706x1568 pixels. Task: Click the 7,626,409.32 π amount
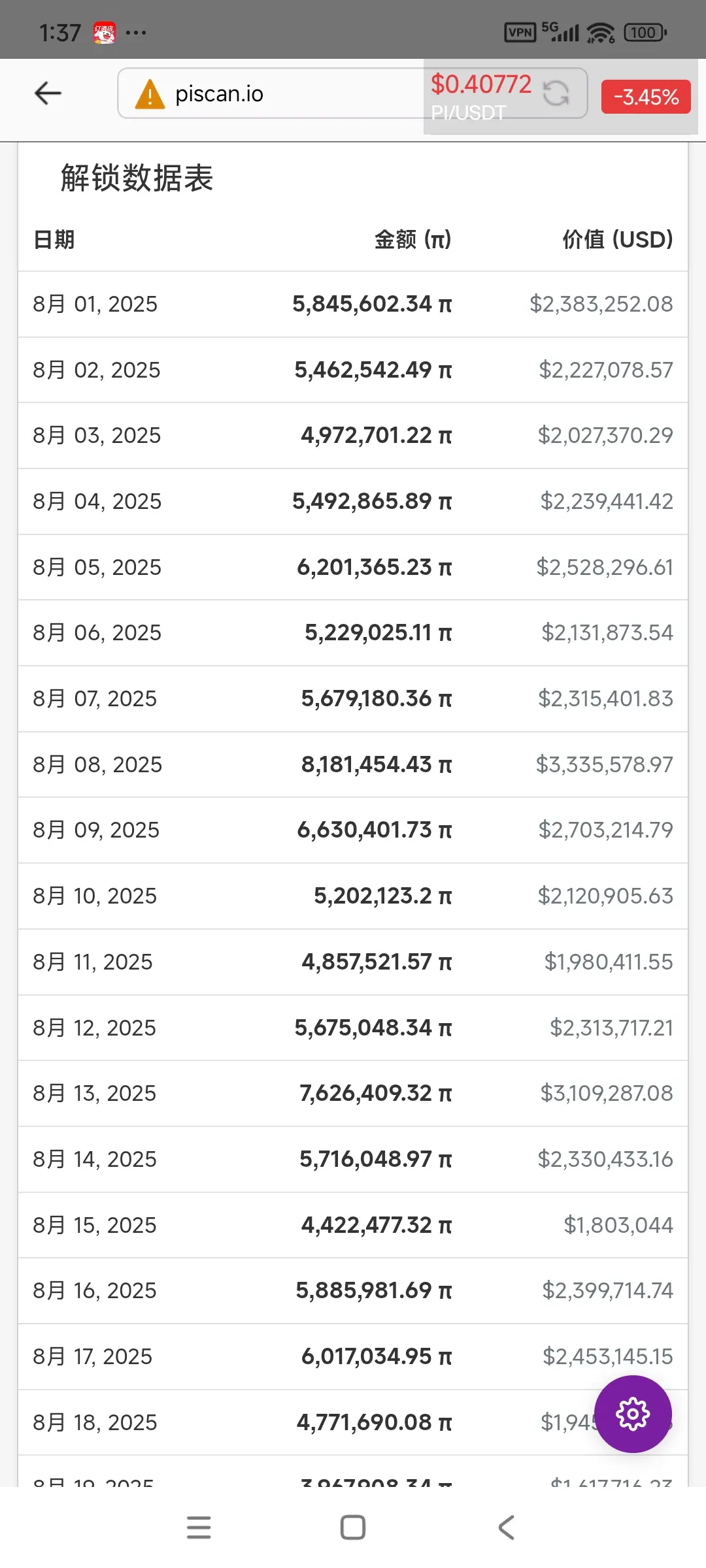pyautogui.click(x=376, y=1093)
